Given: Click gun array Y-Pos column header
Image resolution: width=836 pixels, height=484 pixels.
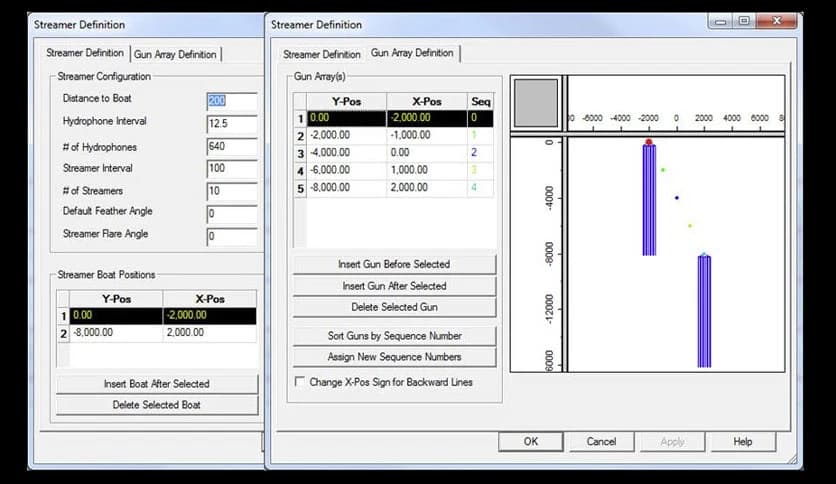Looking at the screenshot, I should point(347,101).
